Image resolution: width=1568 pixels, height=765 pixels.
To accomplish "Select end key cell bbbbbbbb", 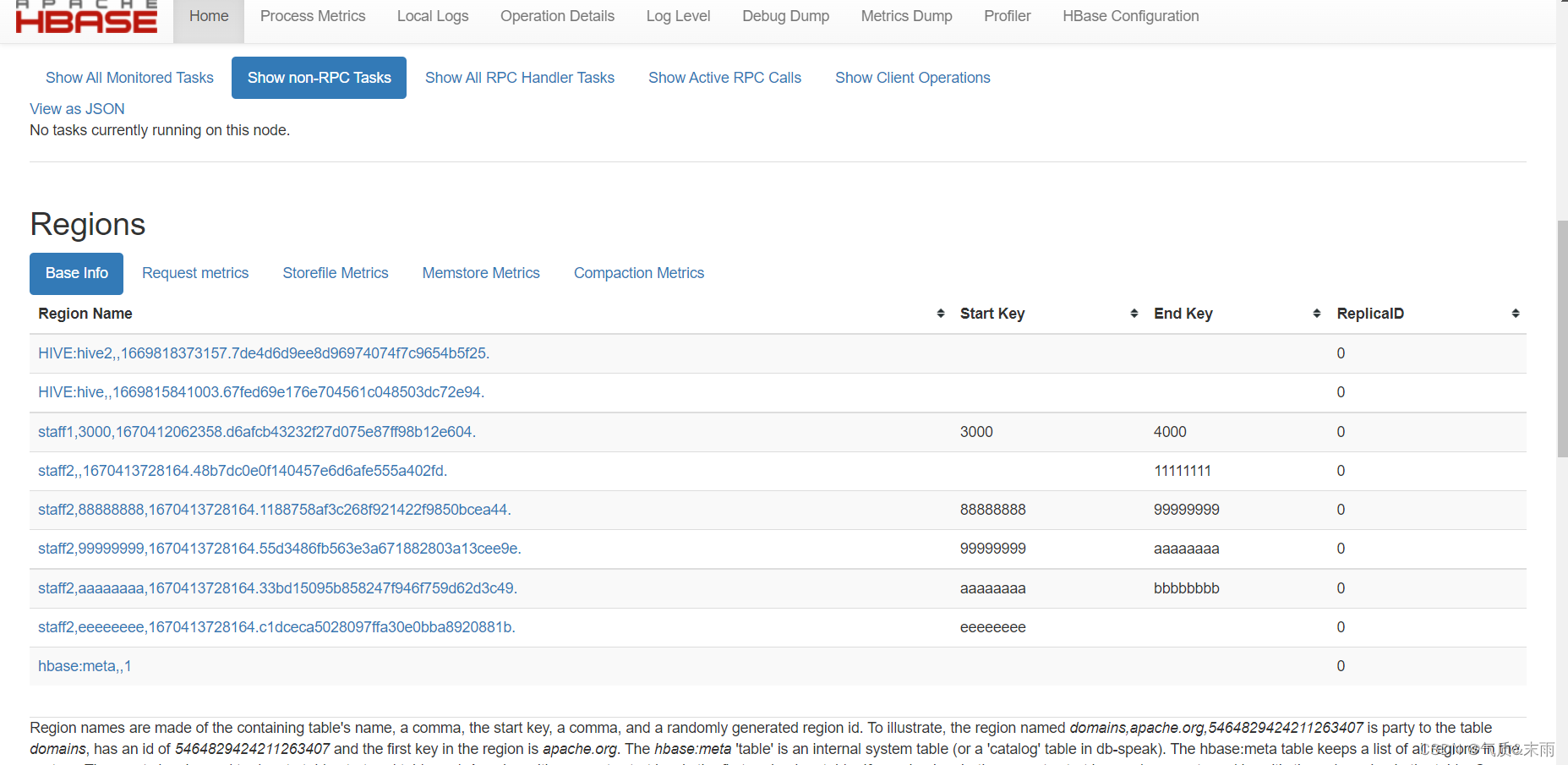I will [x=1187, y=588].
